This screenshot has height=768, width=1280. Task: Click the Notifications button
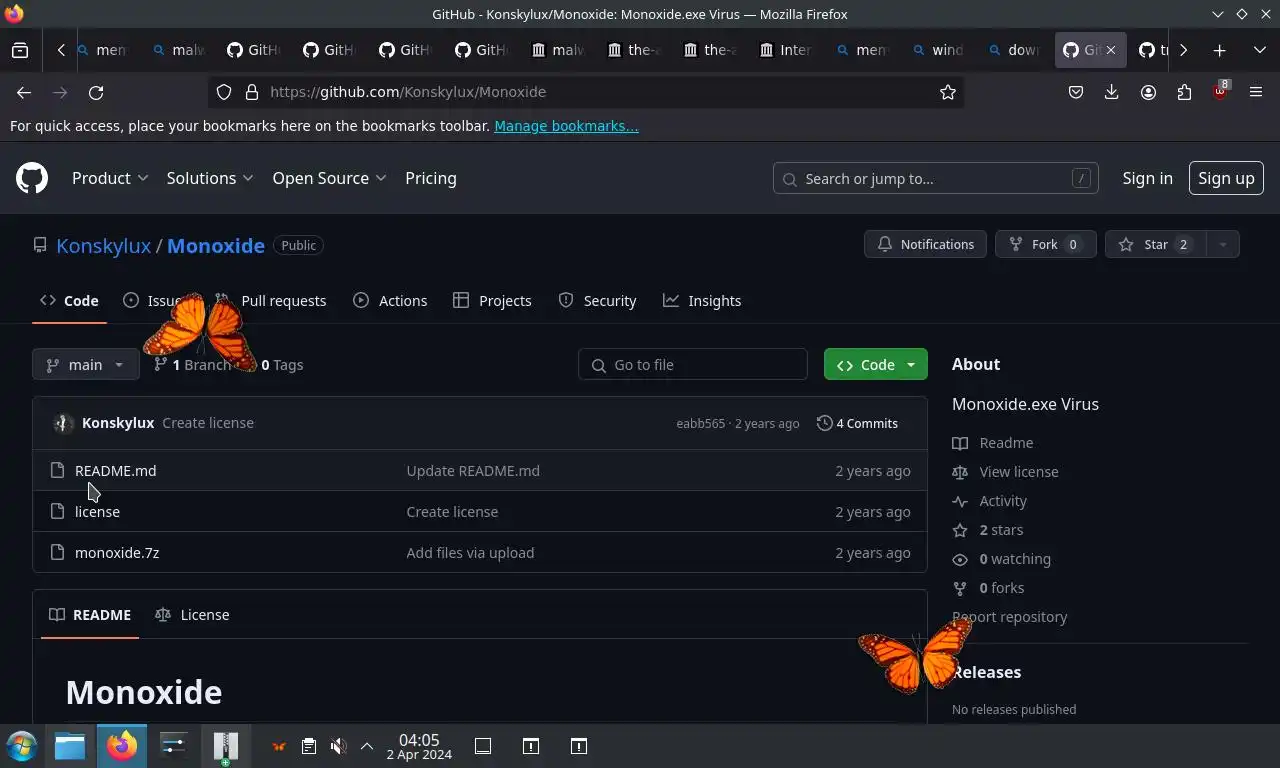point(925,244)
